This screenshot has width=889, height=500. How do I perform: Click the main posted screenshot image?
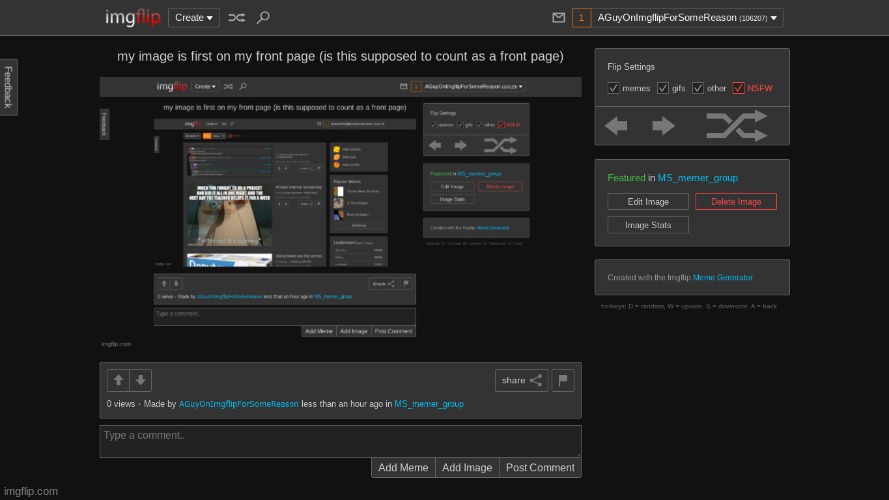point(340,214)
